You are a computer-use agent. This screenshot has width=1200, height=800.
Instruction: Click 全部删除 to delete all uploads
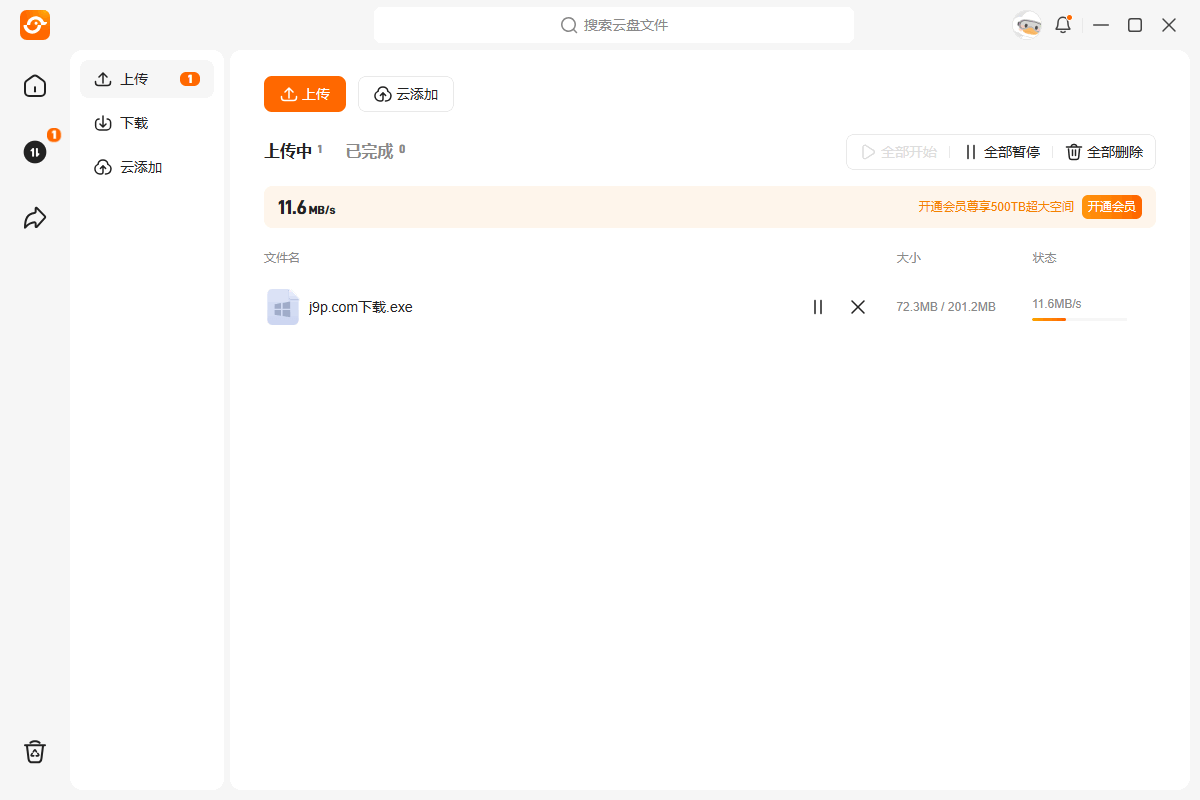1105,152
